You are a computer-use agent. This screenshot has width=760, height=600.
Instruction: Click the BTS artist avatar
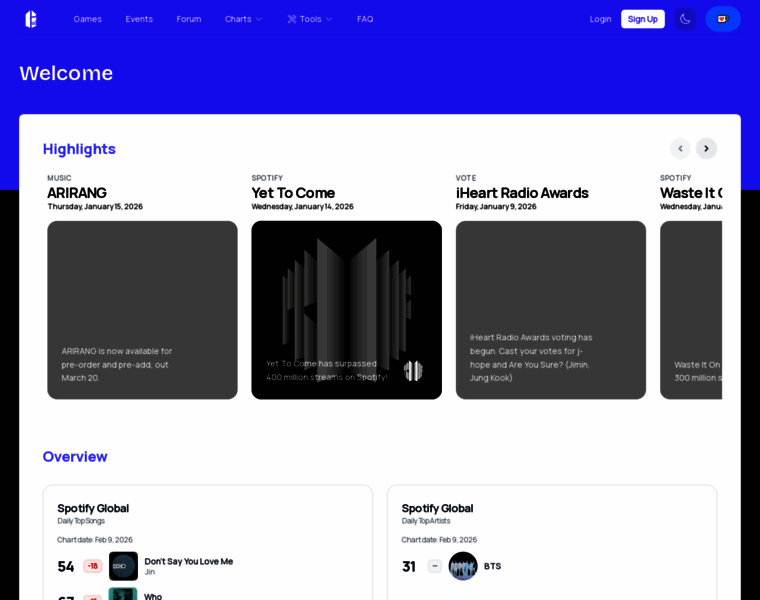point(463,566)
